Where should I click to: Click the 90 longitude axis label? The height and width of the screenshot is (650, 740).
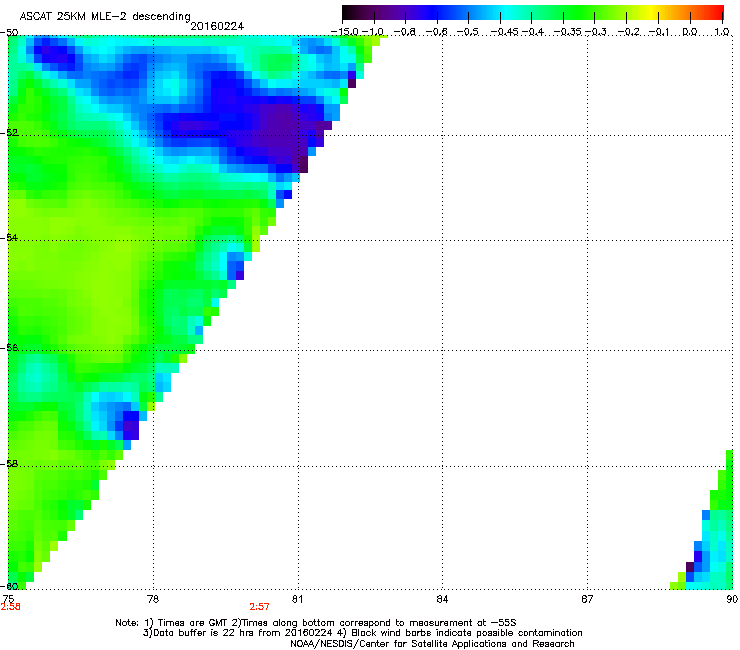pos(732,599)
